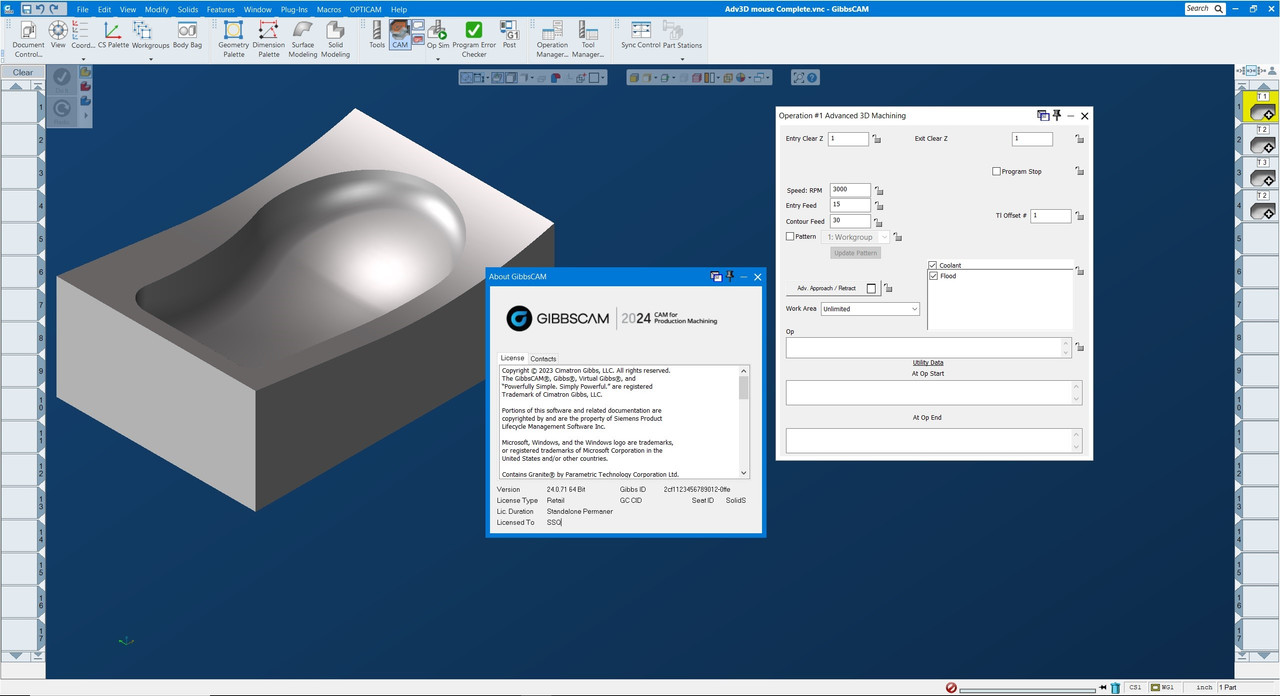Toggle the lock beside Contour Feed
This screenshot has width=1280, height=696.
pyautogui.click(x=878, y=222)
